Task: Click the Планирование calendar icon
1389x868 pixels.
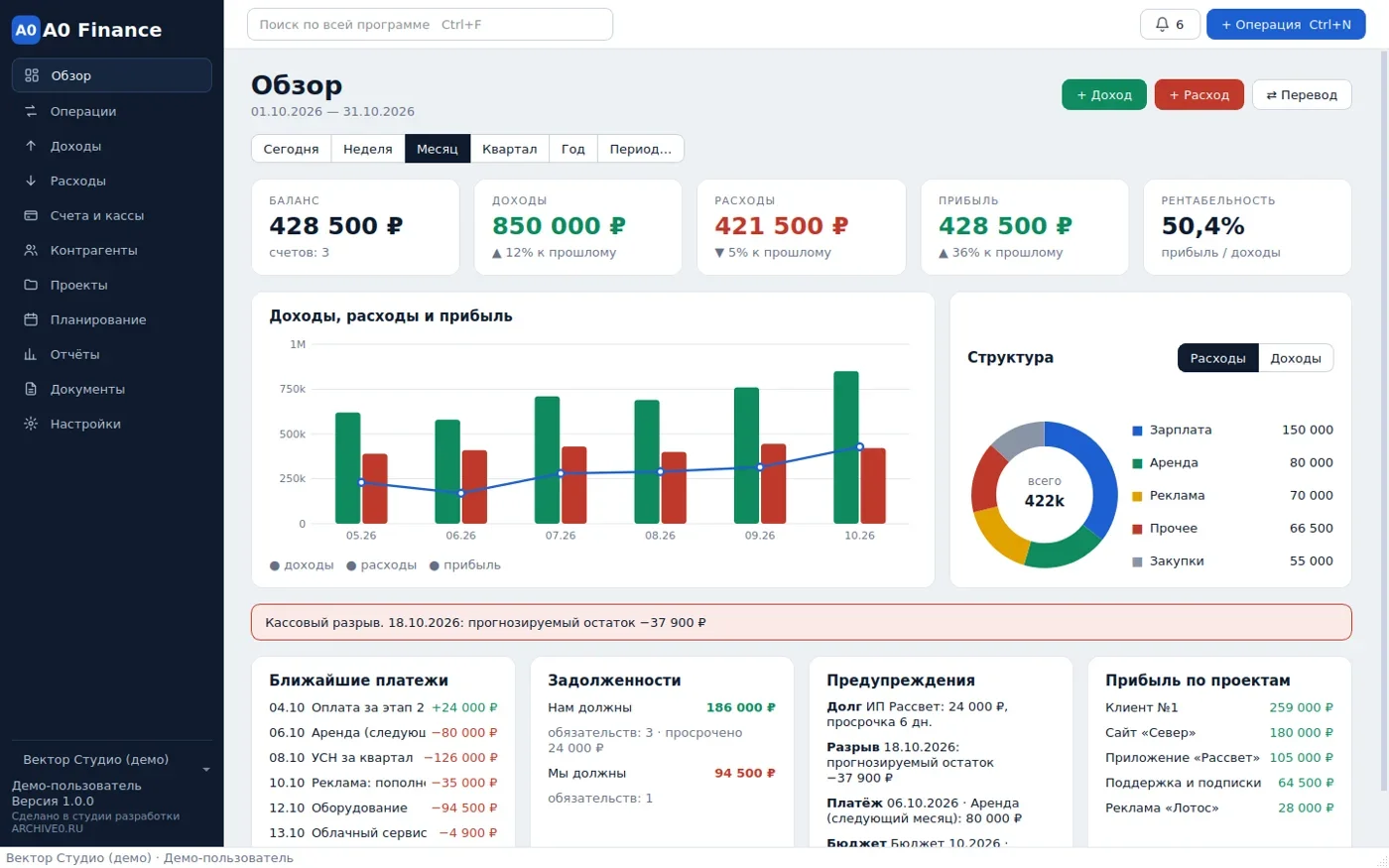Action: click(x=31, y=319)
